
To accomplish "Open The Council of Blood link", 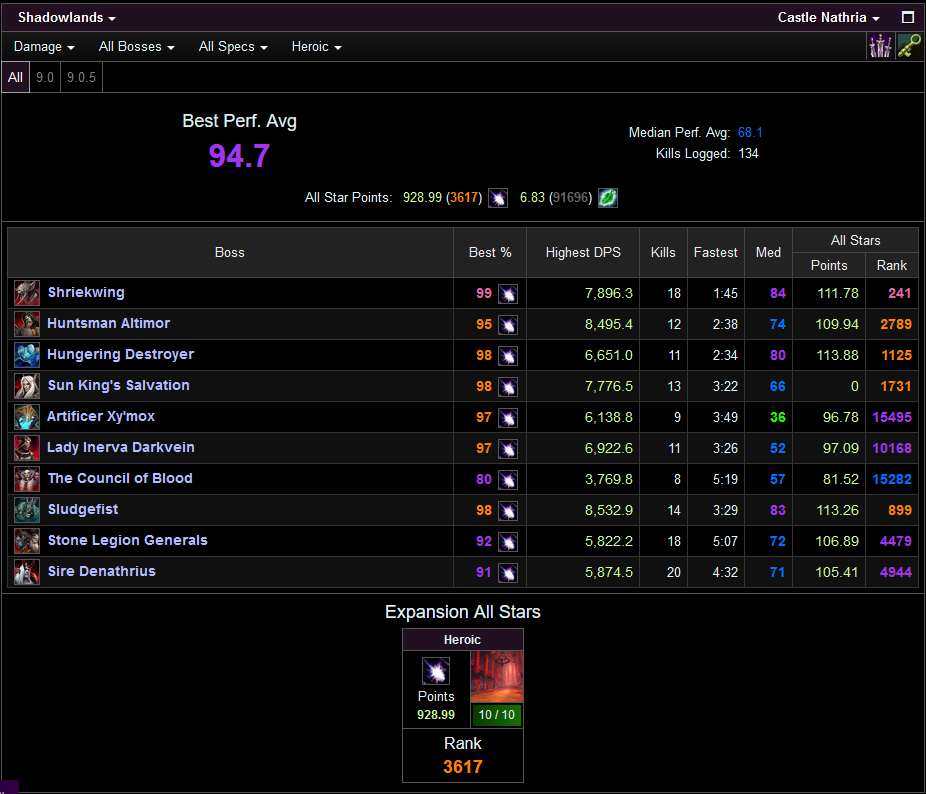I will [x=120, y=479].
